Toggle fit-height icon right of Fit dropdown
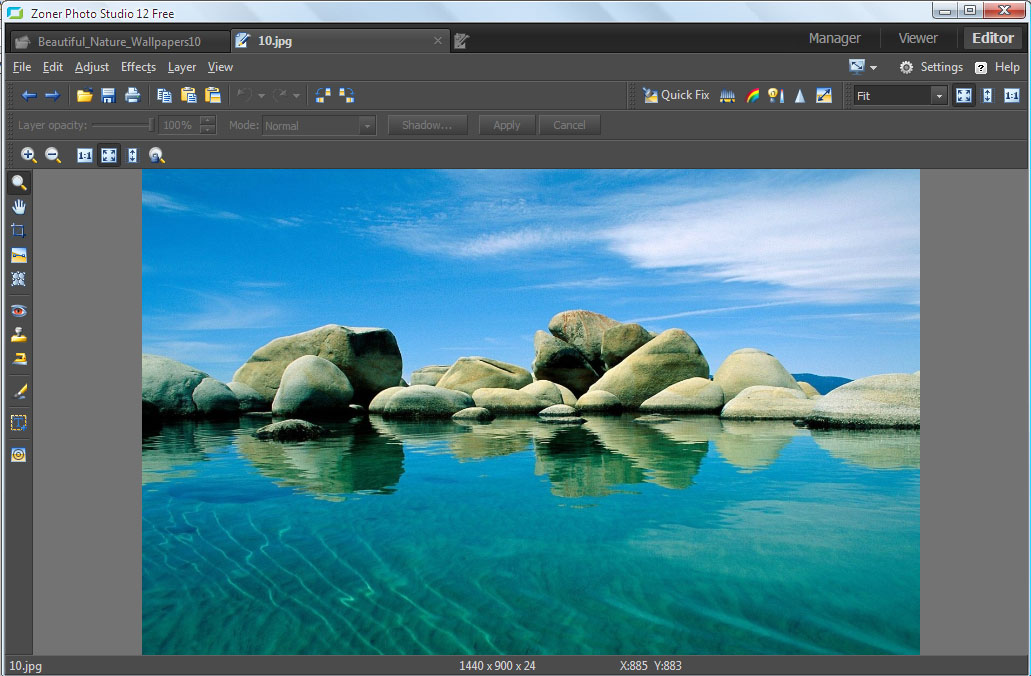The height and width of the screenshot is (676, 1031). click(x=988, y=96)
